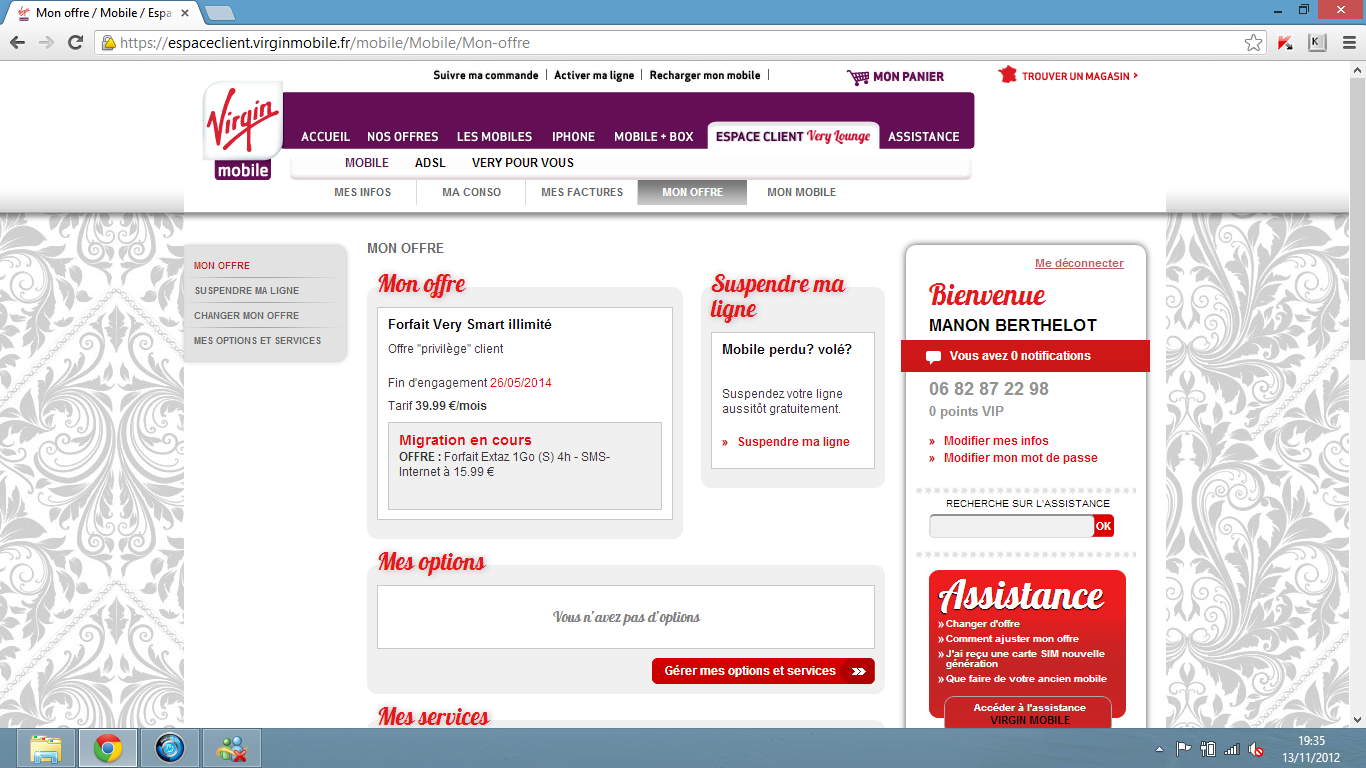Screen dimensions: 1366x768
Task: Click the assistance search input field
Action: [x=1011, y=526]
